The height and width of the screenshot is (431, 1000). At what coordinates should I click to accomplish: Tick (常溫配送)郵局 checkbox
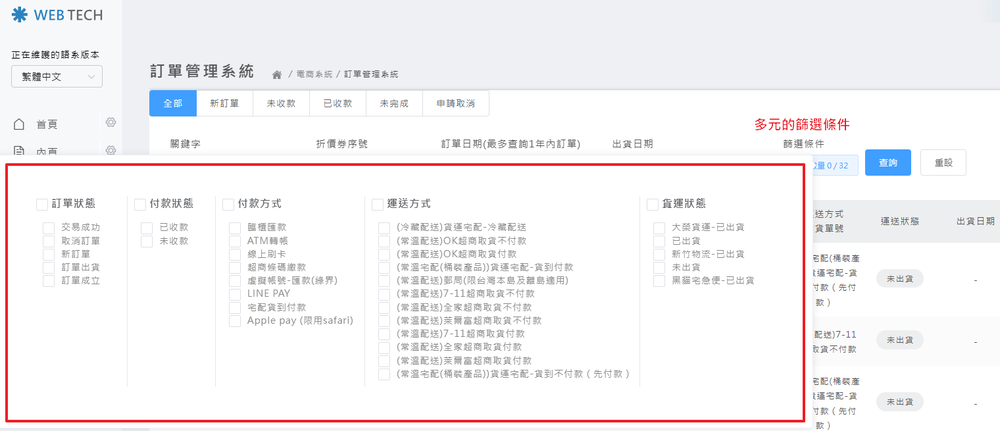384,281
